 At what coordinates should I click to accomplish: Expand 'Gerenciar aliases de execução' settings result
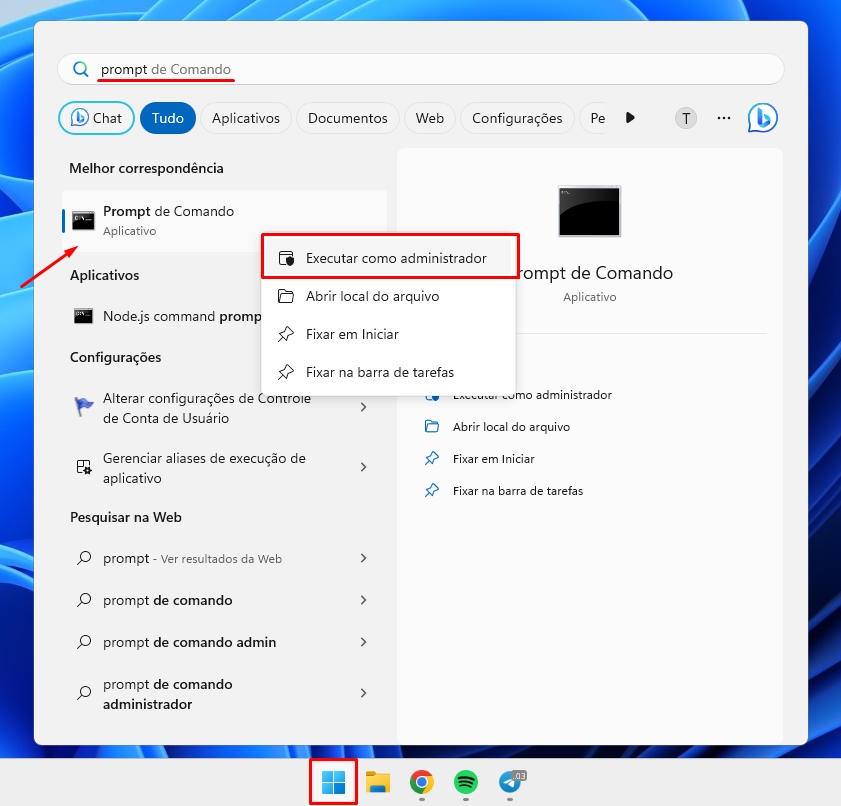click(x=363, y=468)
